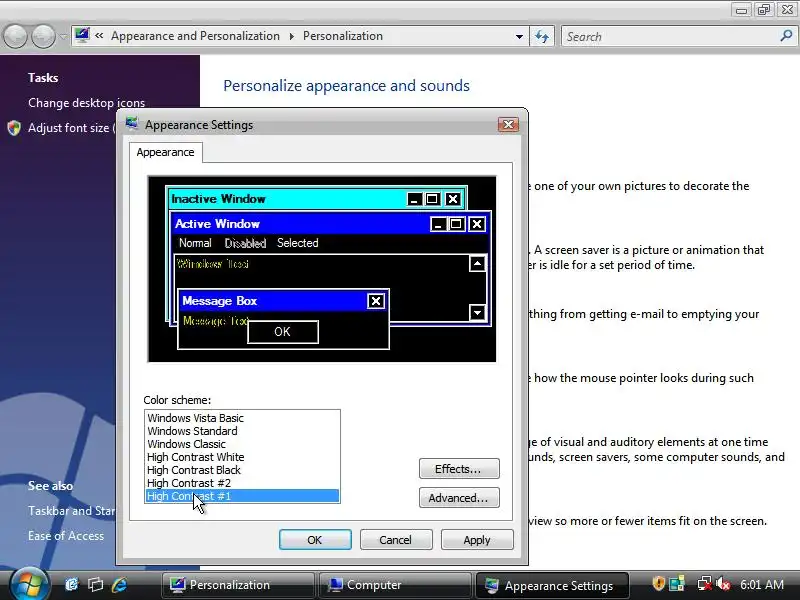Viewport: 800px width, 600px height.
Task: Open the network status tray icon
Action: point(704,584)
